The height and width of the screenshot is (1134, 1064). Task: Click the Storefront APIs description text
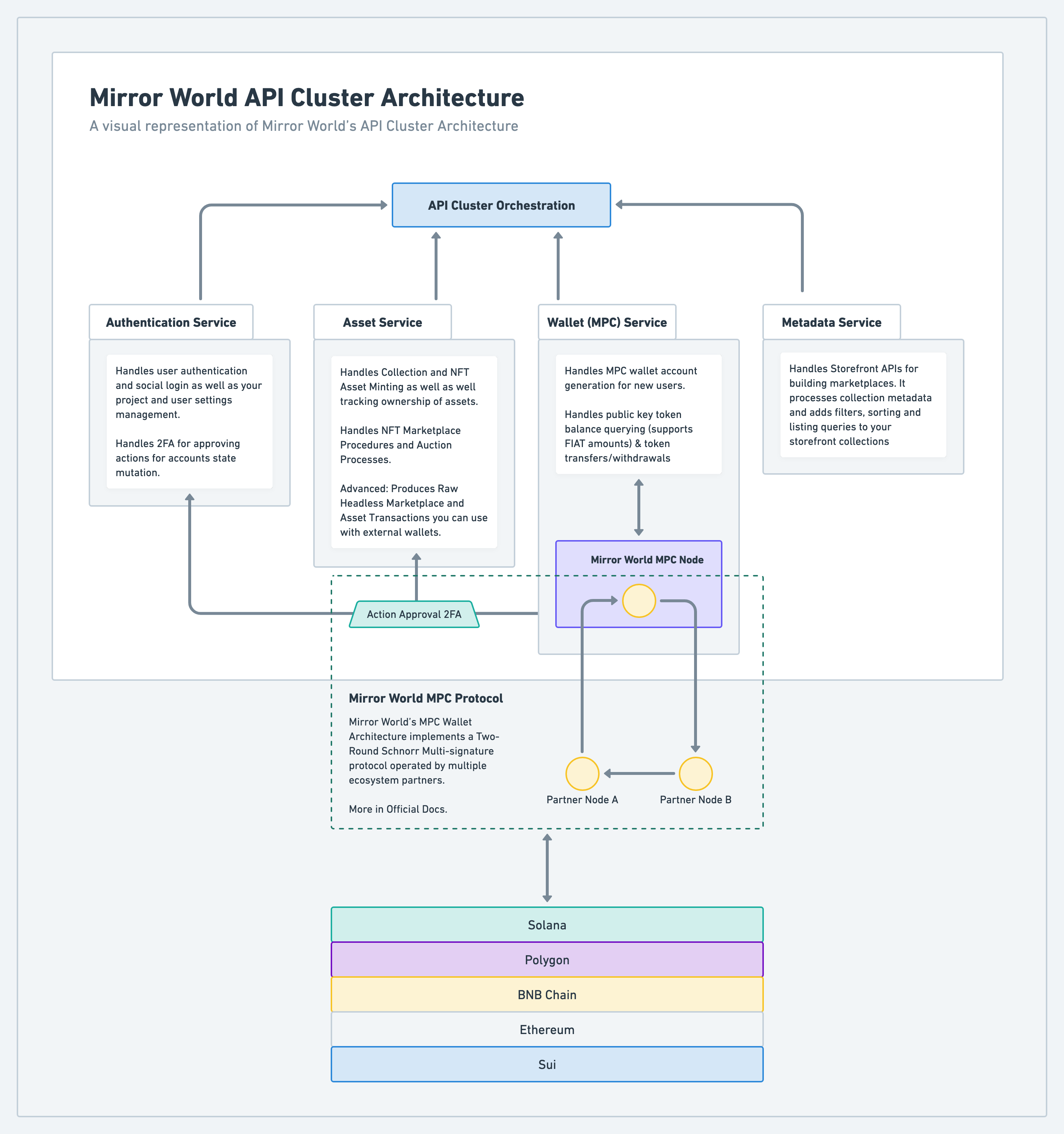tap(861, 405)
